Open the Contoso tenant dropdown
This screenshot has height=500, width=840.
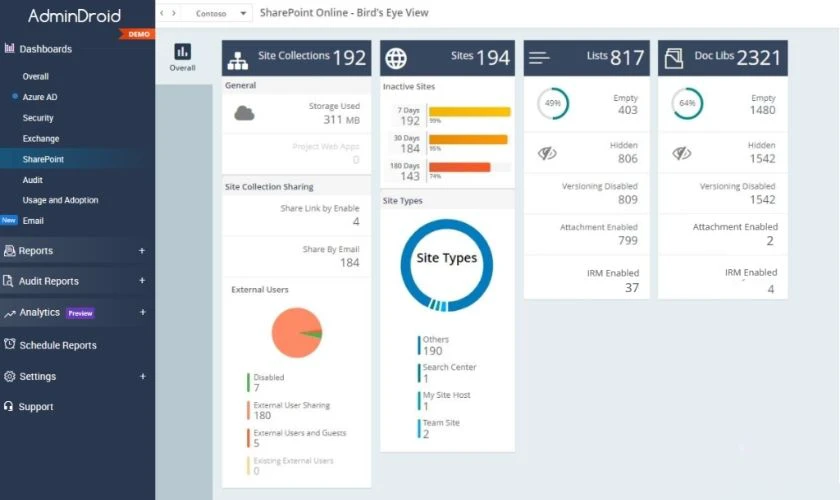pyautogui.click(x=221, y=13)
